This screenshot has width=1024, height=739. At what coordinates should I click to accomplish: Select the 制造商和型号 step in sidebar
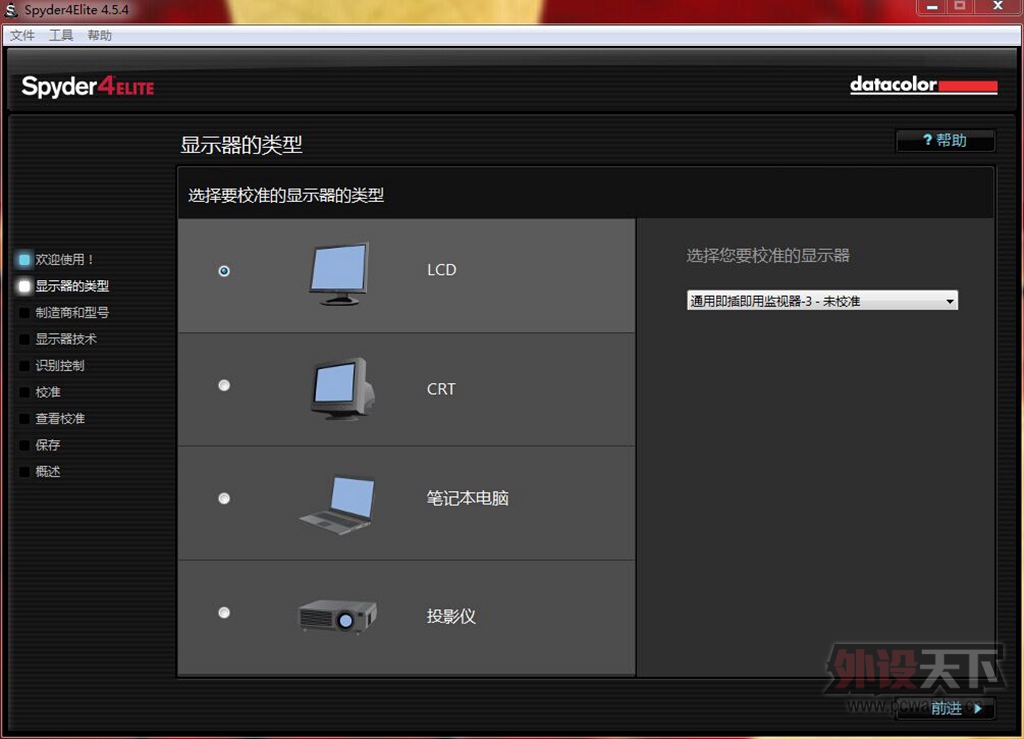click(x=64, y=313)
